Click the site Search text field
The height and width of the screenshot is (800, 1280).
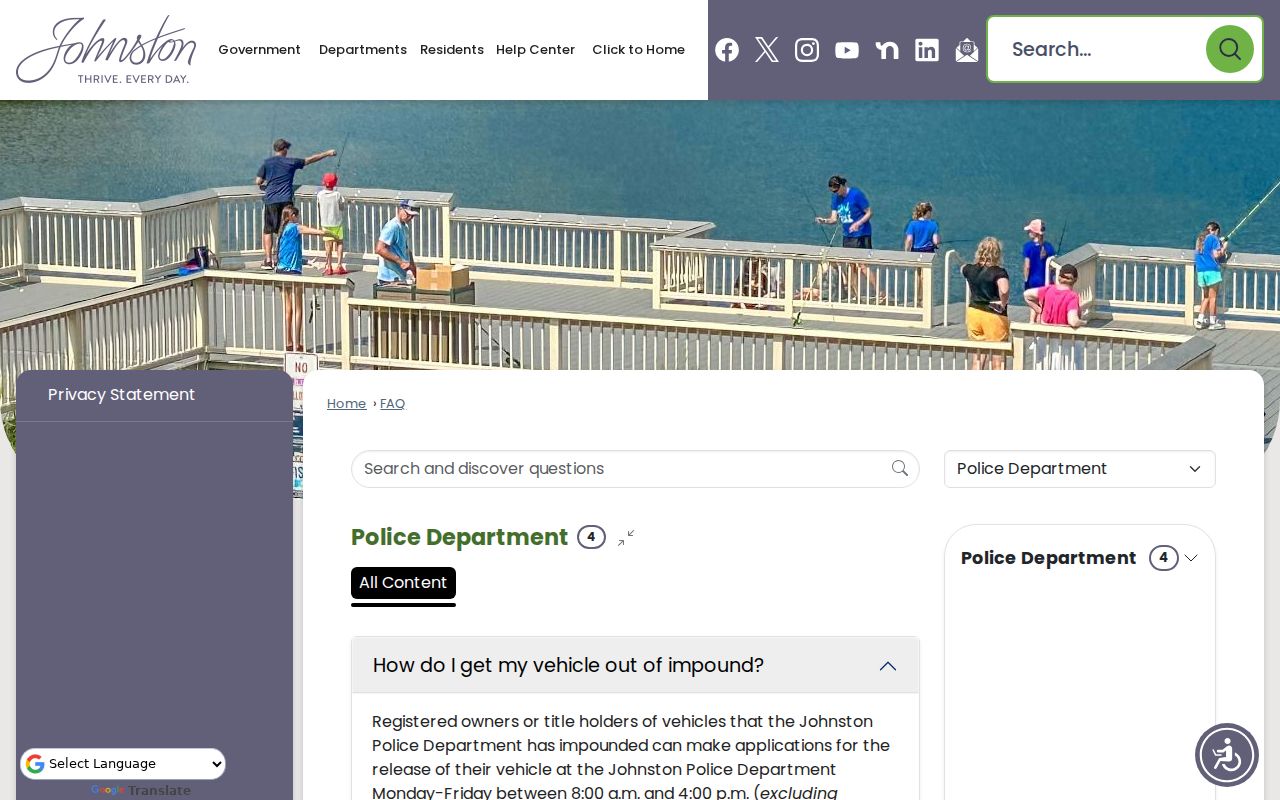tap(1098, 49)
